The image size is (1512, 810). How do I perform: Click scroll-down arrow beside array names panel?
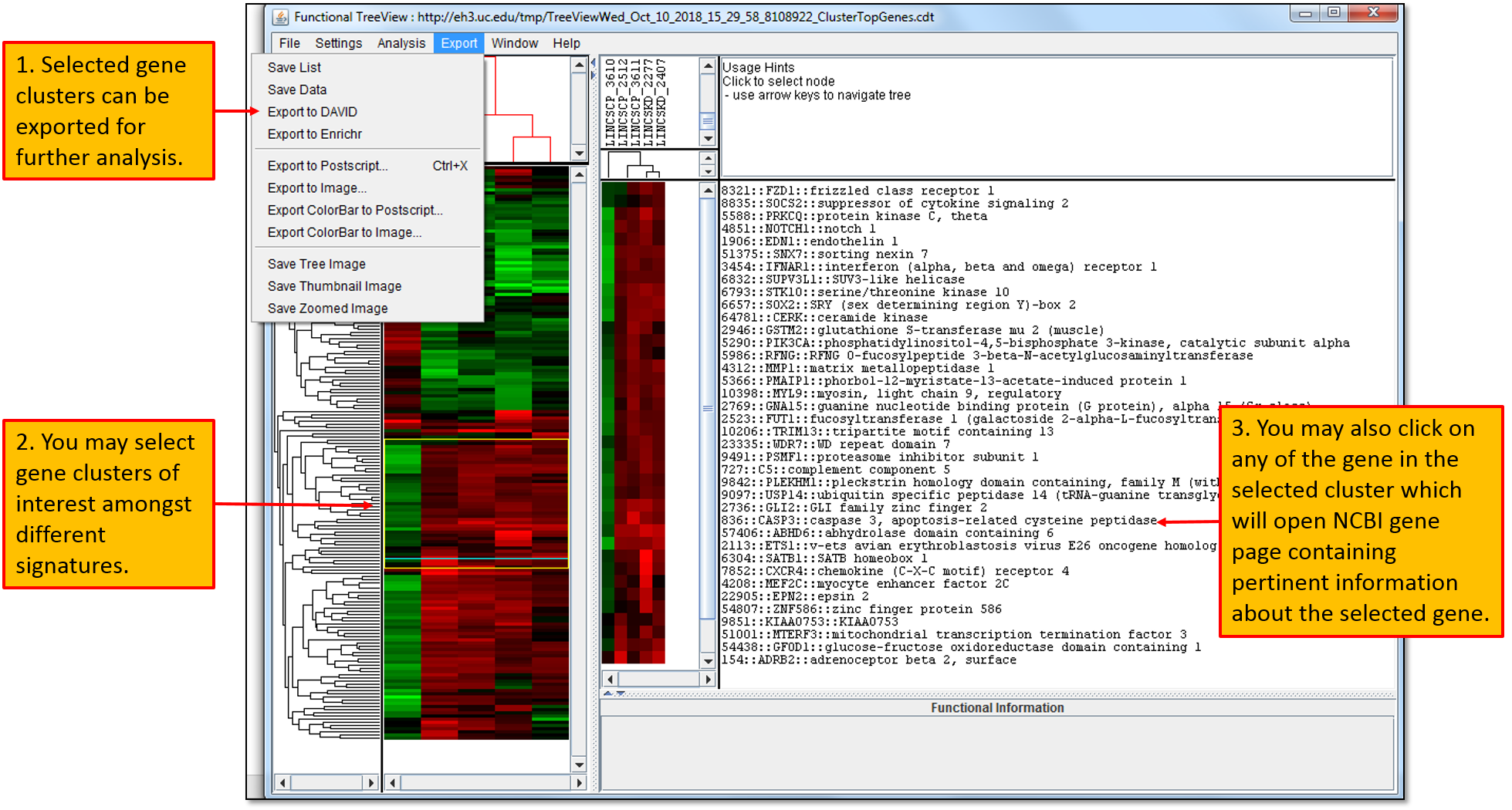click(708, 138)
